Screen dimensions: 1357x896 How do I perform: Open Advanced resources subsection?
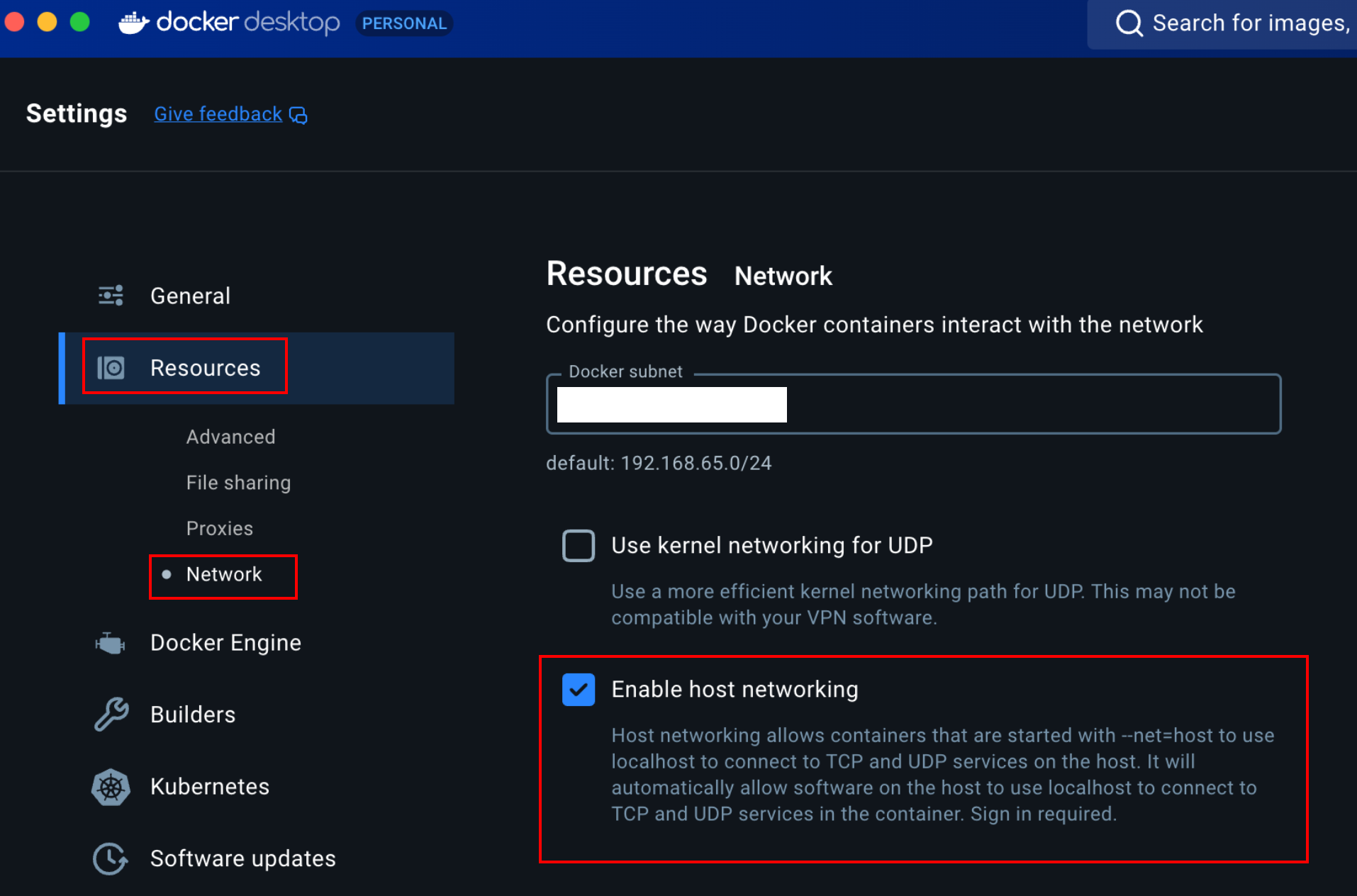230,437
